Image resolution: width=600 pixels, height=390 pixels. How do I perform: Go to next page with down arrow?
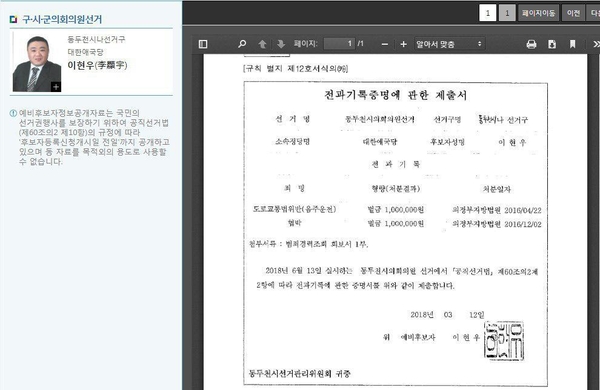(x=281, y=44)
